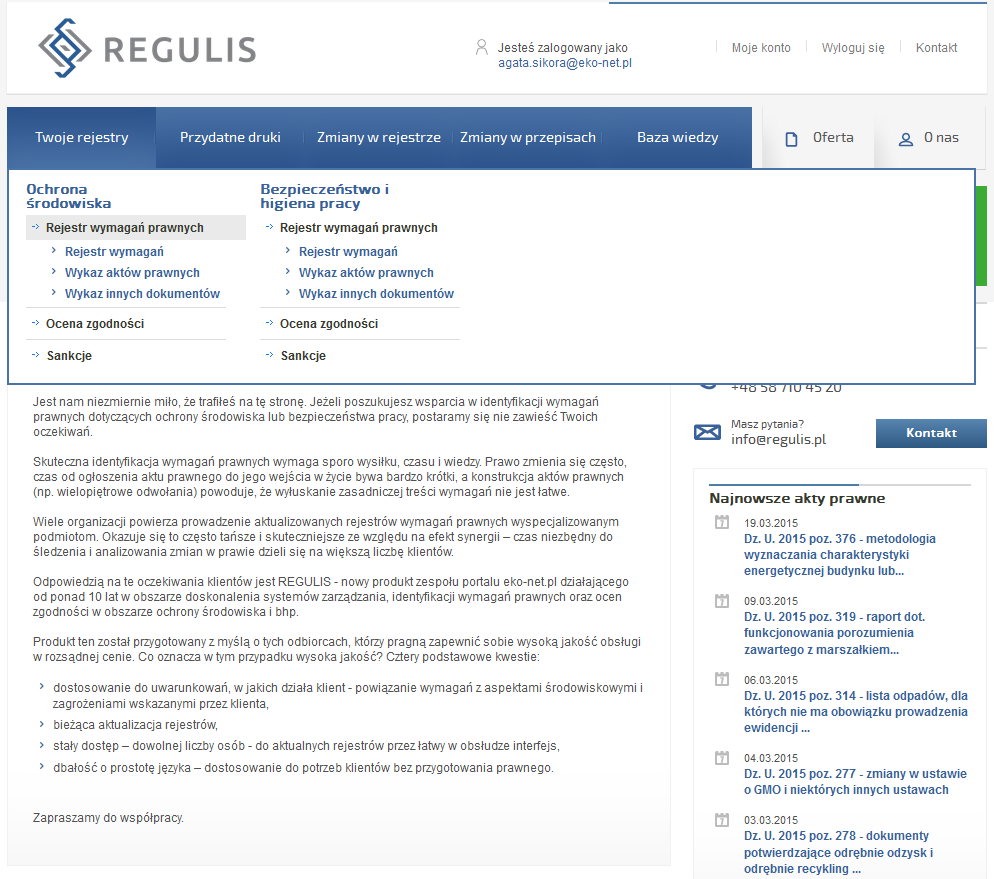The height and width of the screenshot is (879, 994).
Task: Open Rejestr wymagań under Bezpieczeństwo i higiena pracy
Action: [x=348, y=252]
